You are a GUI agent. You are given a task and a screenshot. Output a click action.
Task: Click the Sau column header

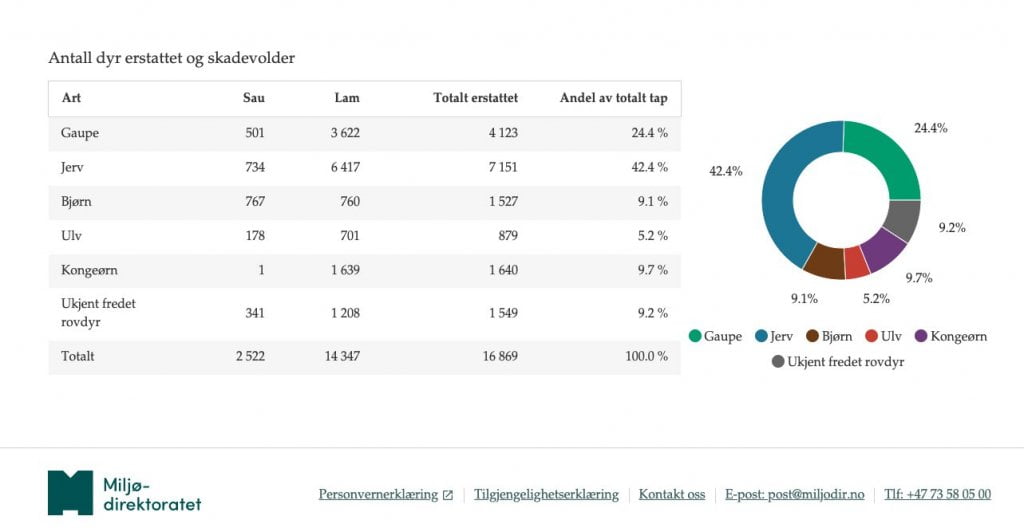254,98
